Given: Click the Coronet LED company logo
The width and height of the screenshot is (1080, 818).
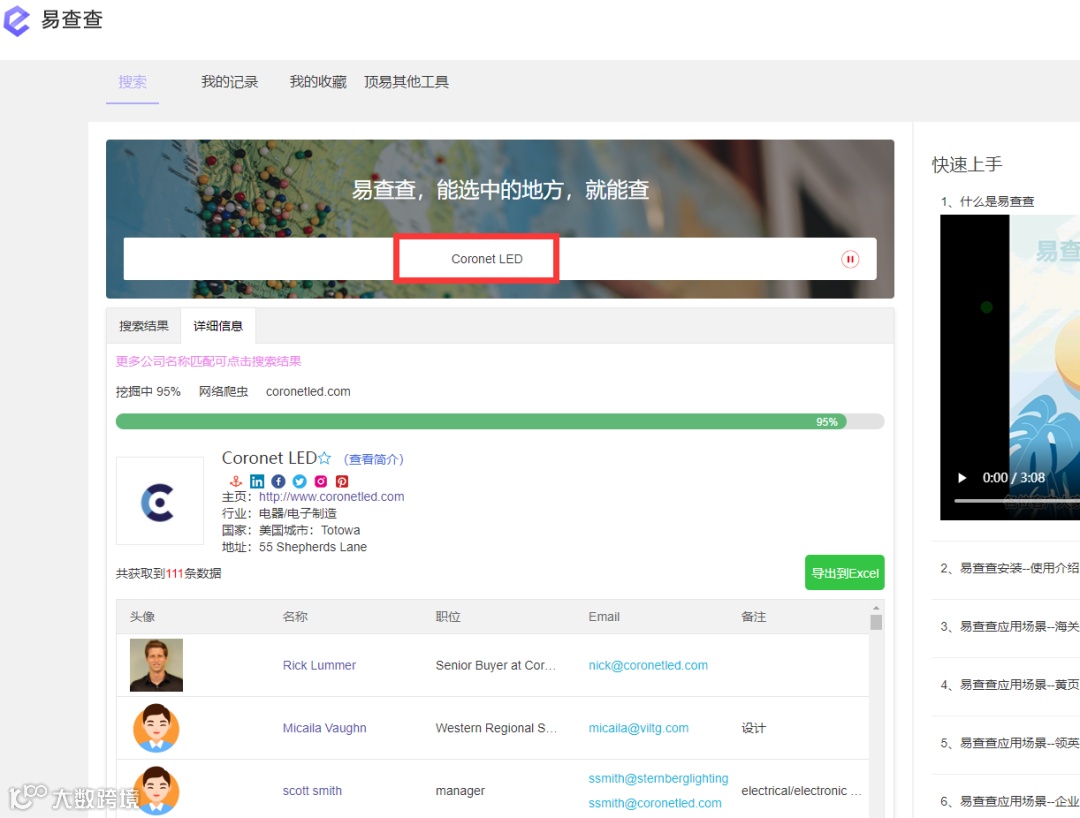Looking at the screenshot, I should [160, 501].
